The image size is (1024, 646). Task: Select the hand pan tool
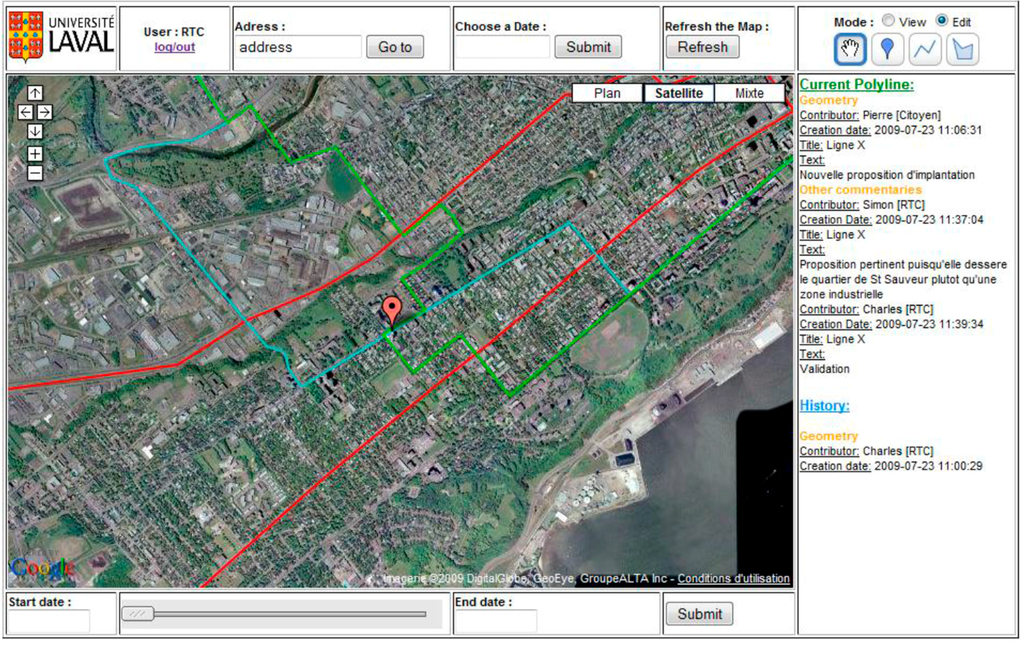tap(850, 48)
